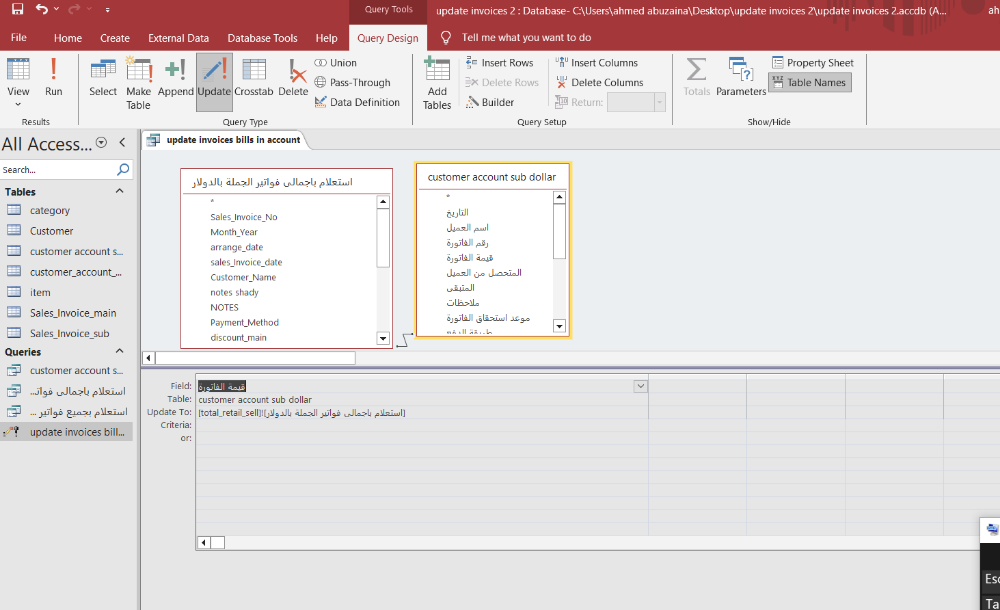The height and width of the screenshot is (610, 1000).
Task: Switch to the Create ribbon tab
Action: click(x=115, y=38)
